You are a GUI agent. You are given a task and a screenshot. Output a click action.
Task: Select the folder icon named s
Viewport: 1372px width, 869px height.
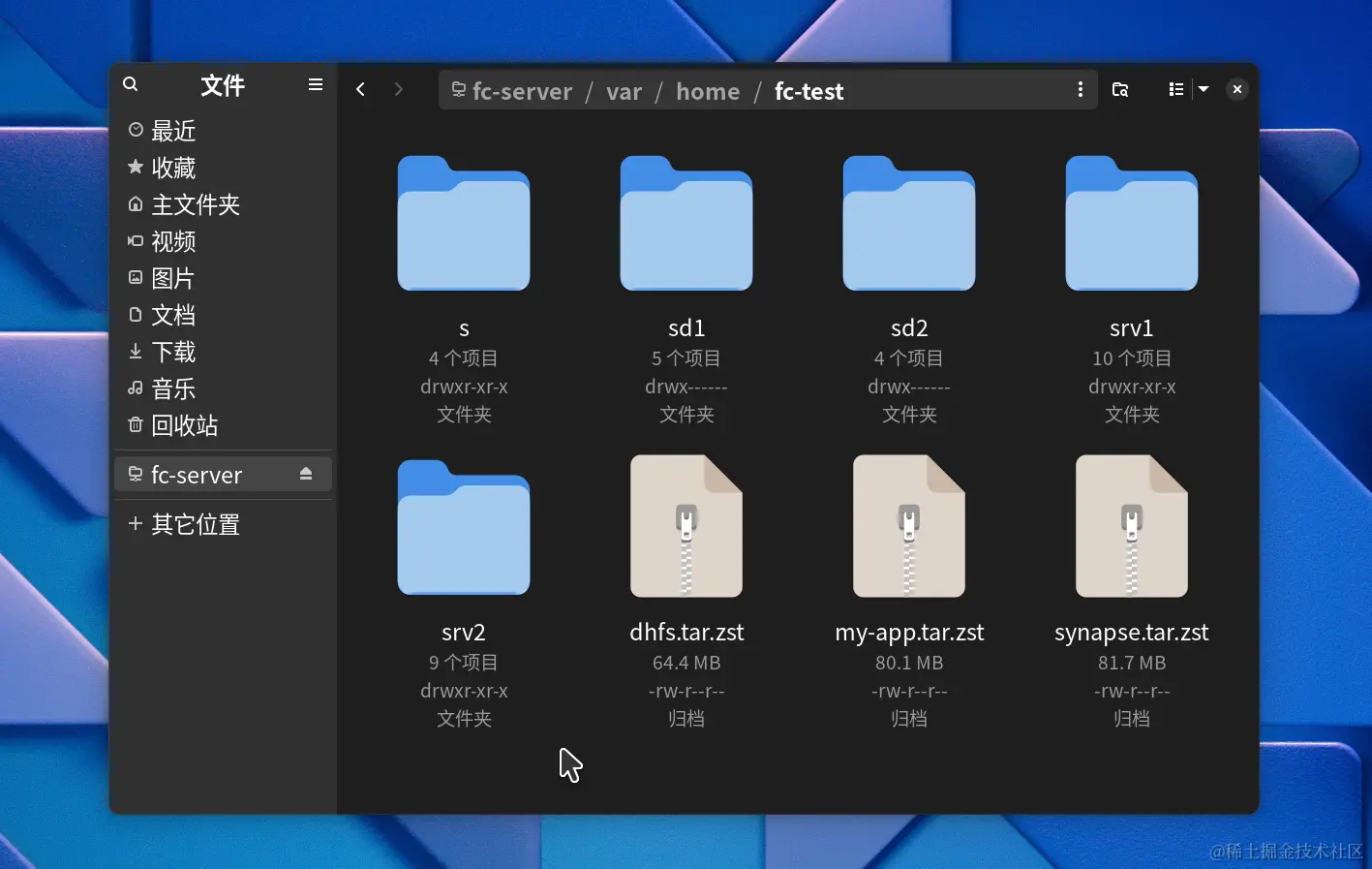(464, 223)
